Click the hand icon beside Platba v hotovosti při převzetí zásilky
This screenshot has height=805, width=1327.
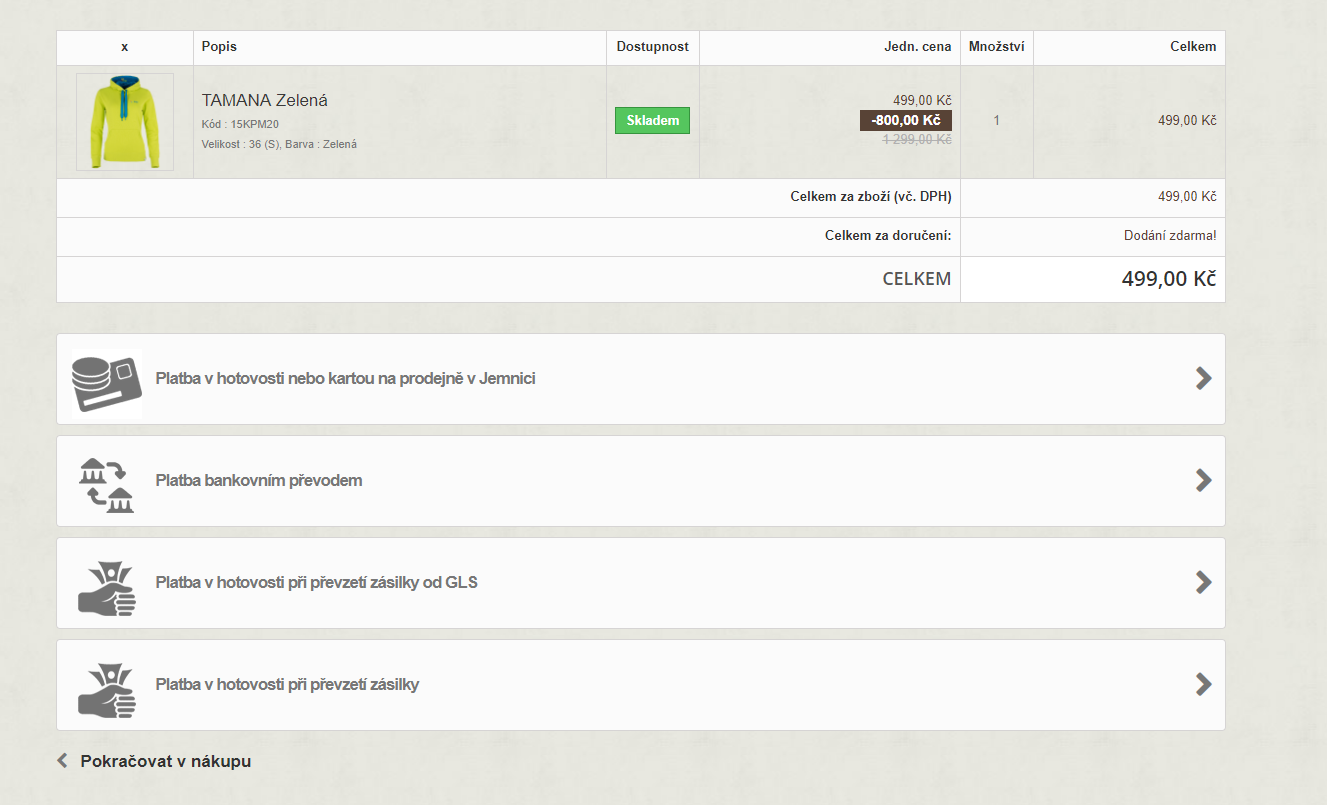pos(107,689)
